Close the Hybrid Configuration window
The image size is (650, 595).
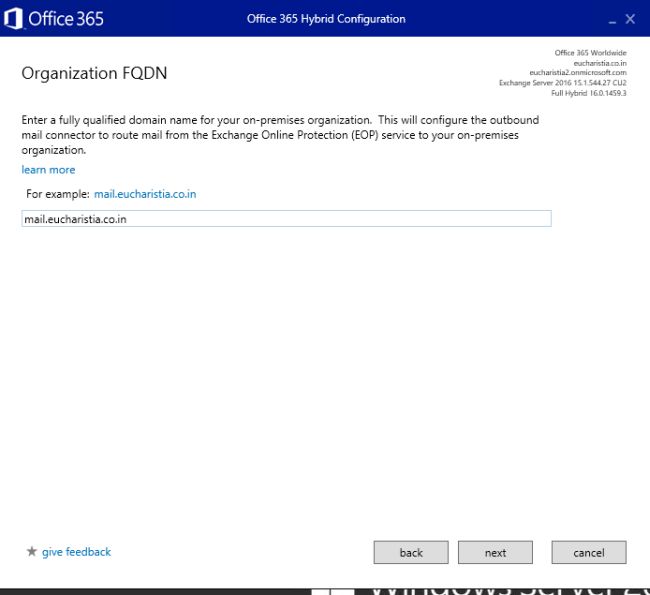630,19
